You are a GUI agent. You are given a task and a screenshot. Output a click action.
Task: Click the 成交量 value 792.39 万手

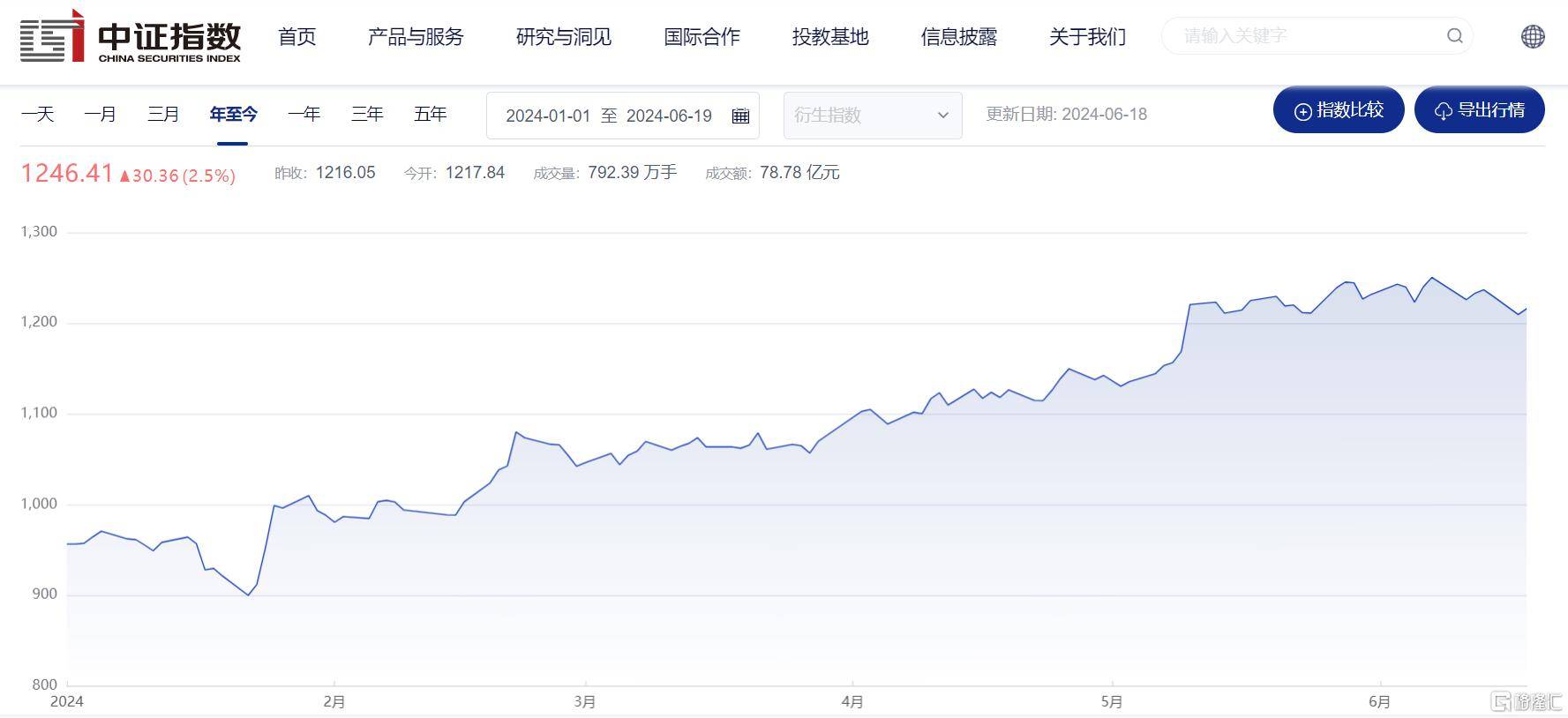pos(633,173)
